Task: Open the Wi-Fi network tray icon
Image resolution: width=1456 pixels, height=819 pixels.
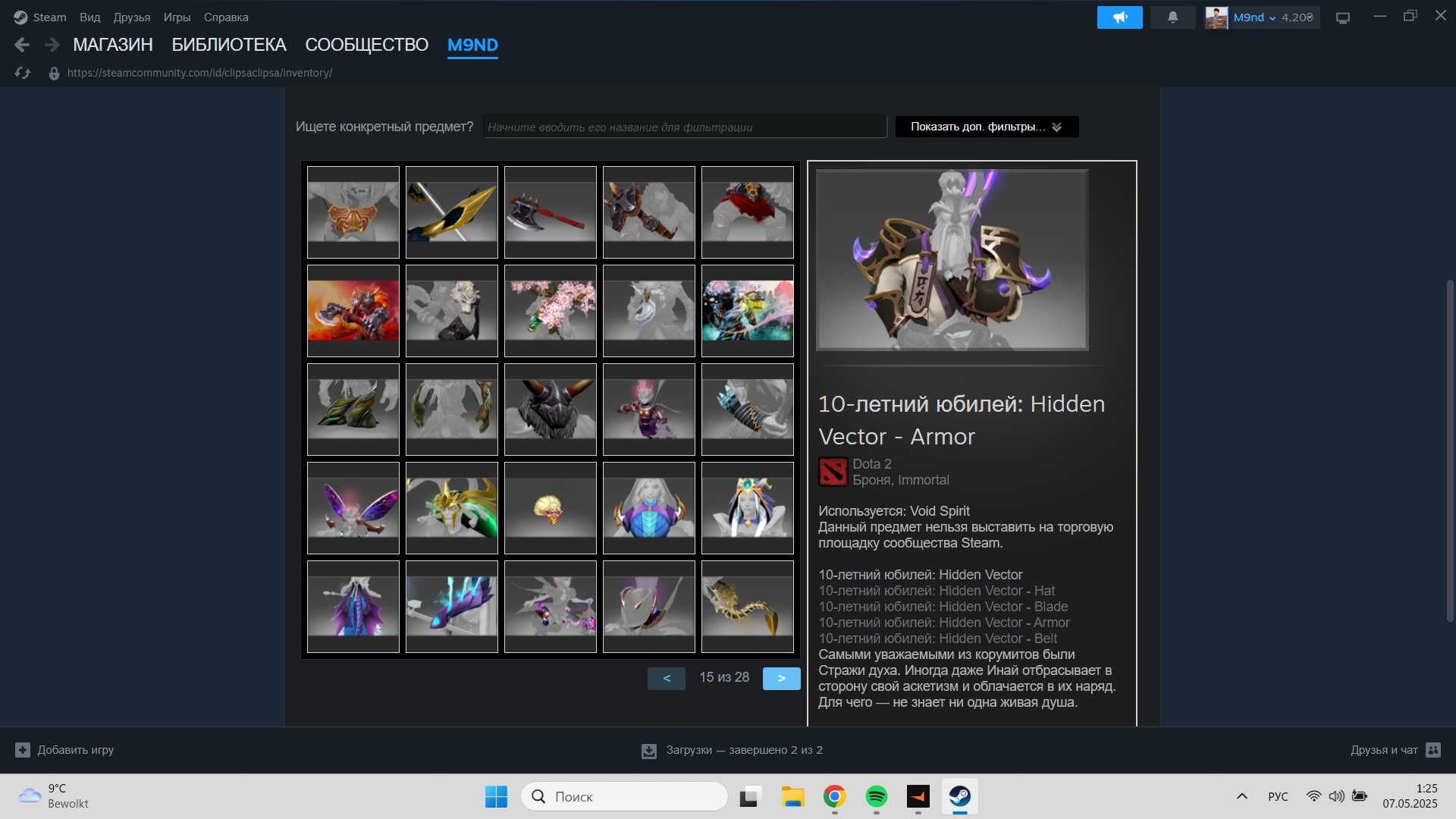Action: [x=1313, y=796]
